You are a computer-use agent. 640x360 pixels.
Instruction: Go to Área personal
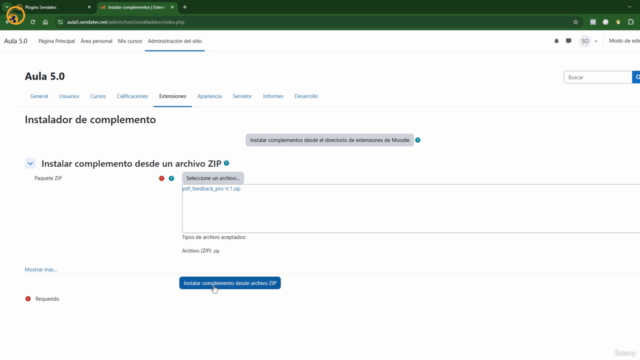coord(96,41)
